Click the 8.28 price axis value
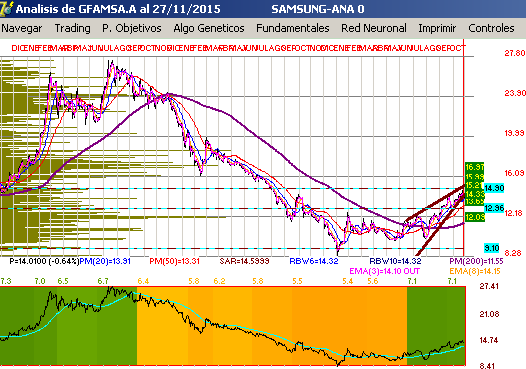The image size is (526, 369). point(512,253)
